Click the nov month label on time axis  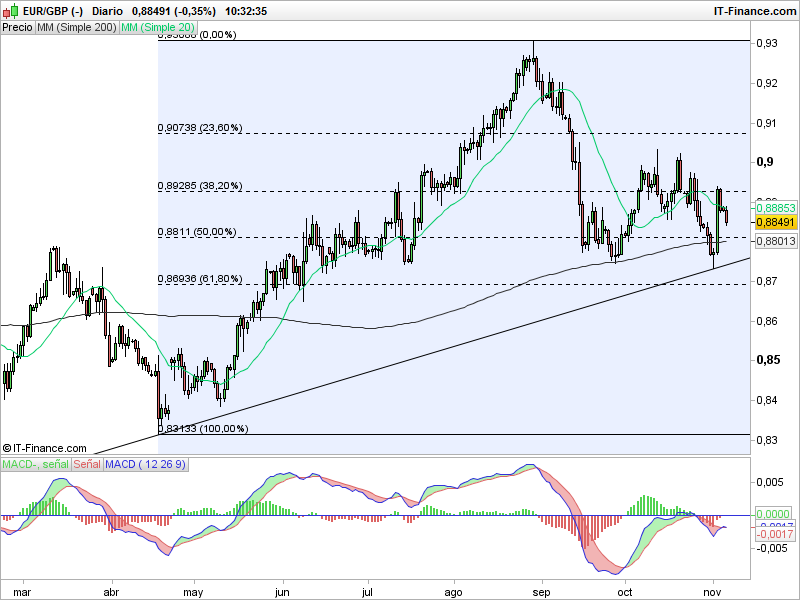(x=712, y=592)
